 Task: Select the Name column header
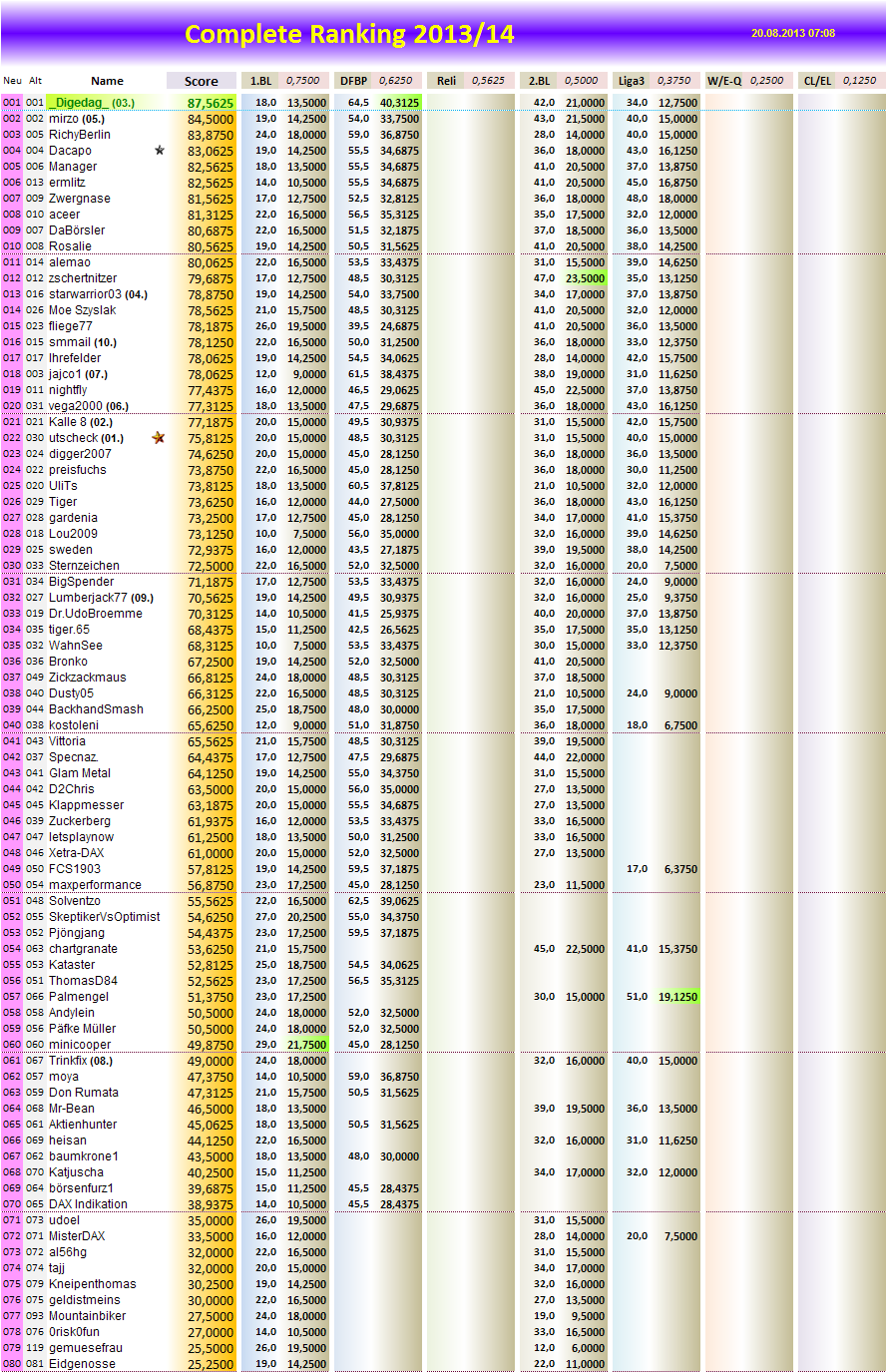click(107, 81)
